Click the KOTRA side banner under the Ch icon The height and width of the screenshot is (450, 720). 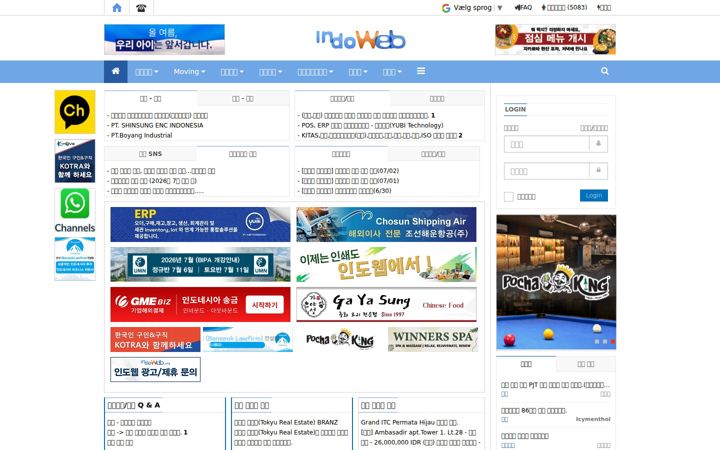(75, 161)
